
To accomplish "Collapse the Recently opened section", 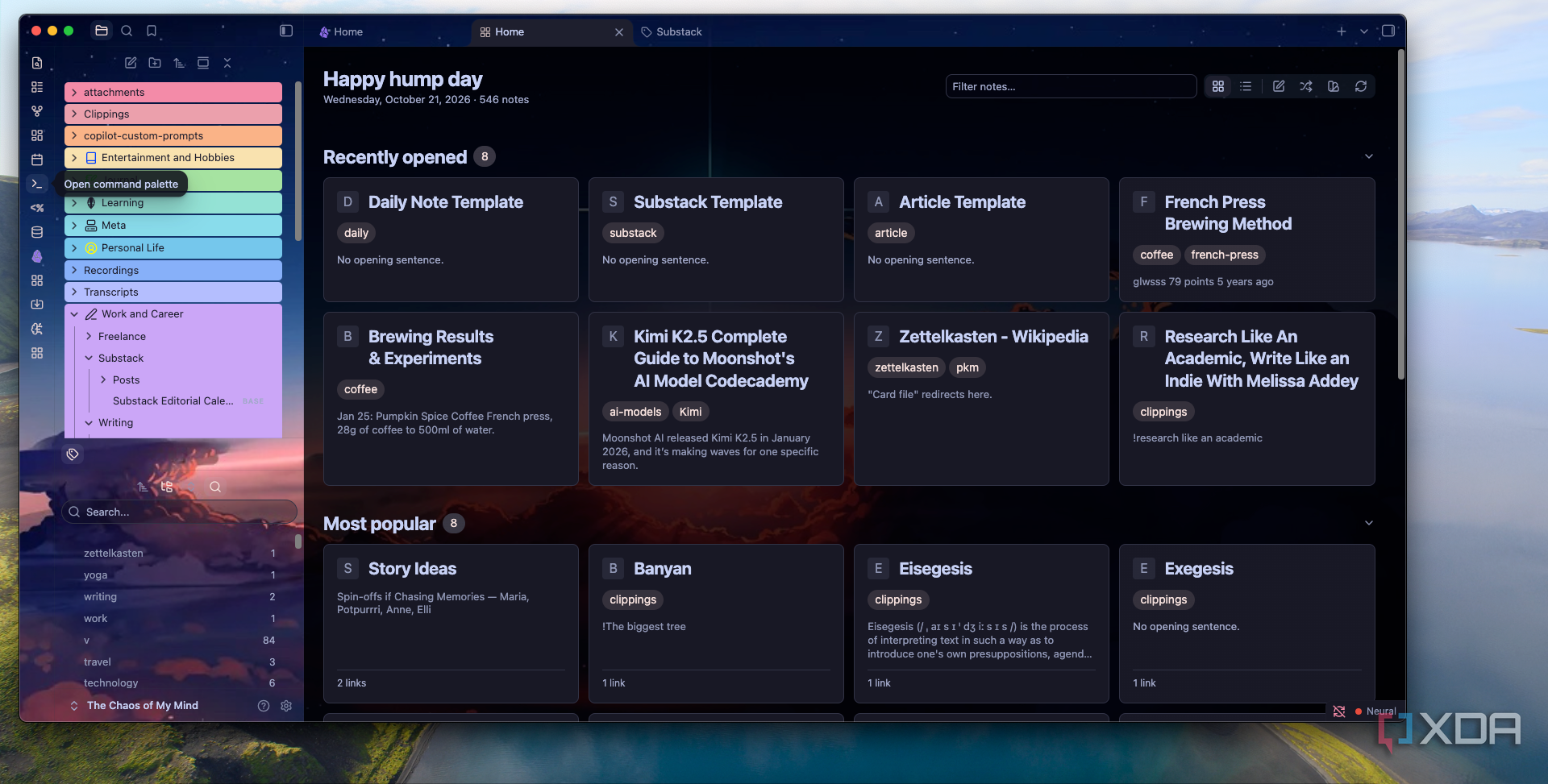I will [x=1368, y=156].
